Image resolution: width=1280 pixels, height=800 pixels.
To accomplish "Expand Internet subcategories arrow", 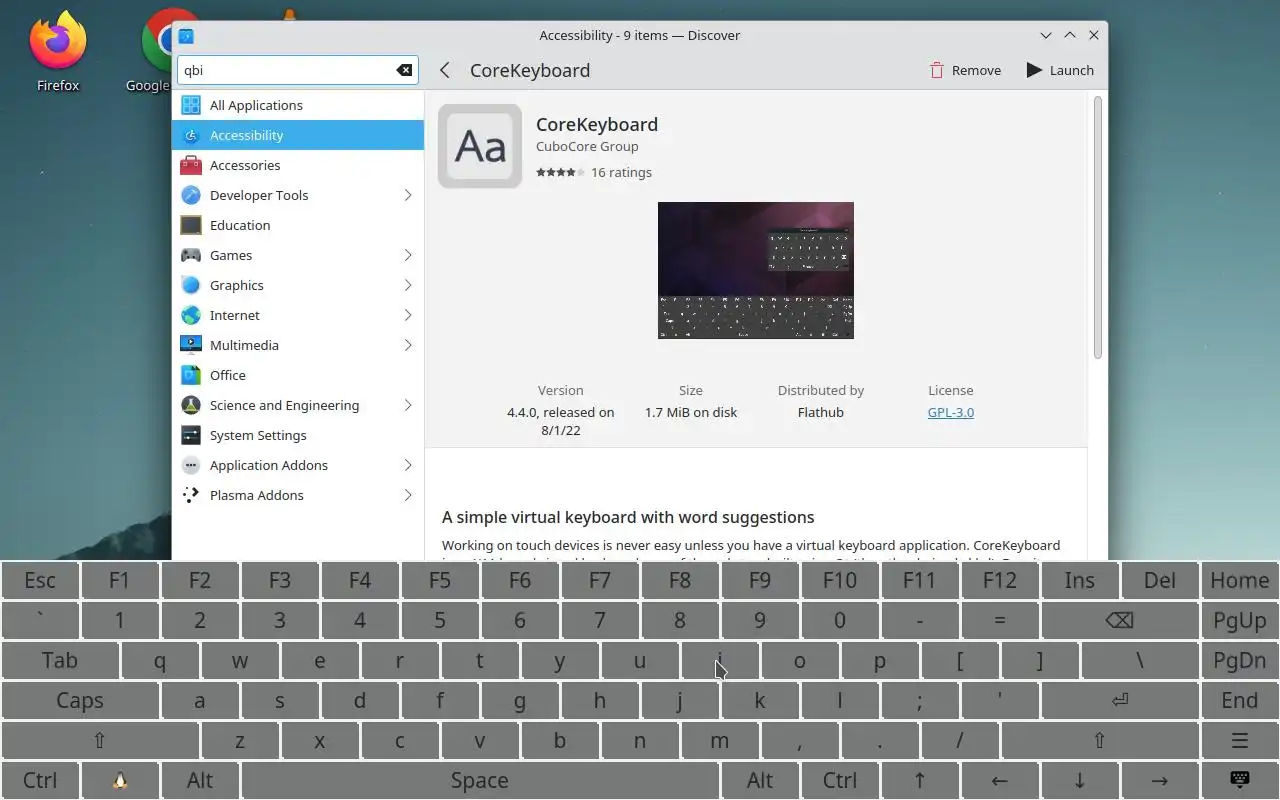I will click(408, 315).
